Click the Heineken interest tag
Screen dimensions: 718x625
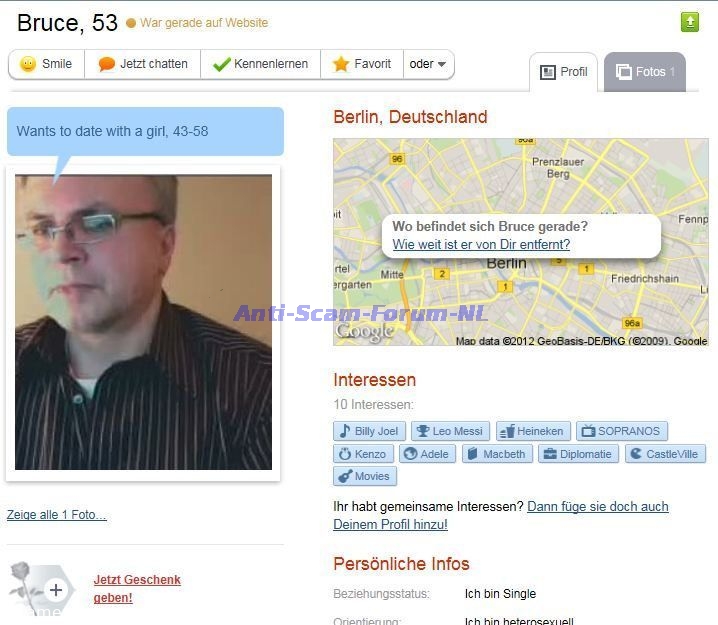(x=533, y=431)
